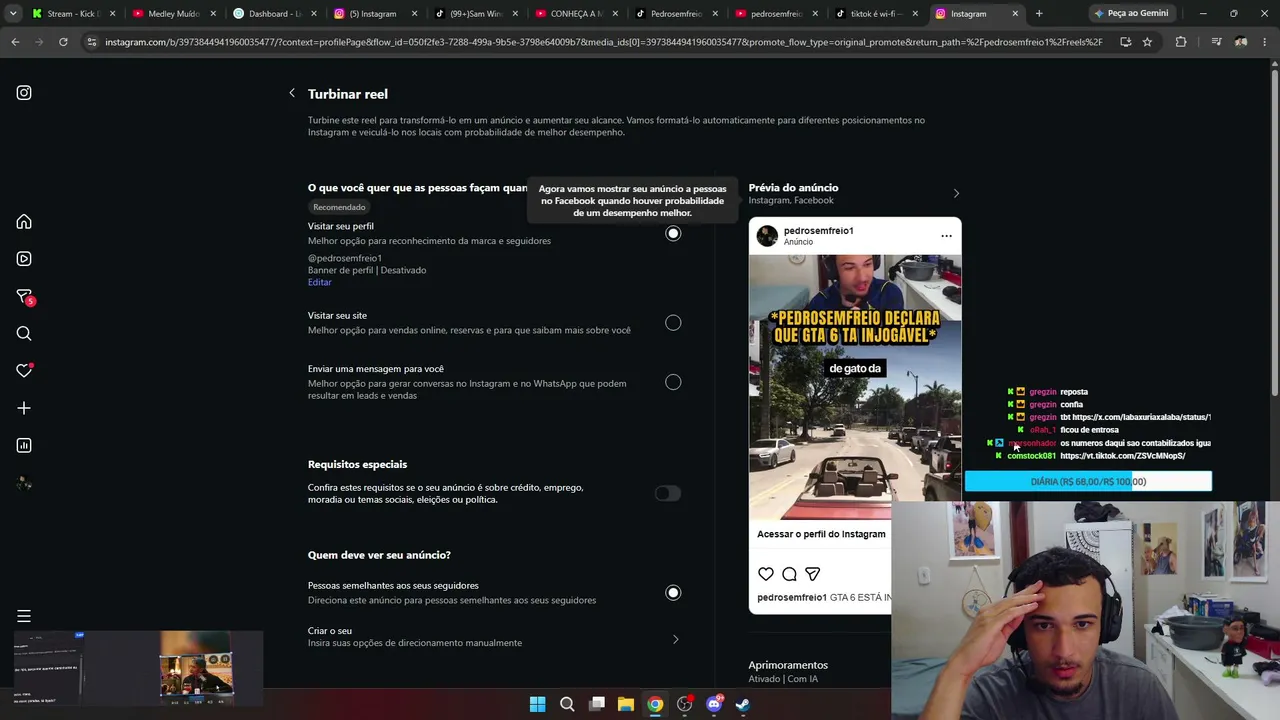Switch to the '(5) Instagram' tab
Screen dimensions: 1280x720
[375, 14]
